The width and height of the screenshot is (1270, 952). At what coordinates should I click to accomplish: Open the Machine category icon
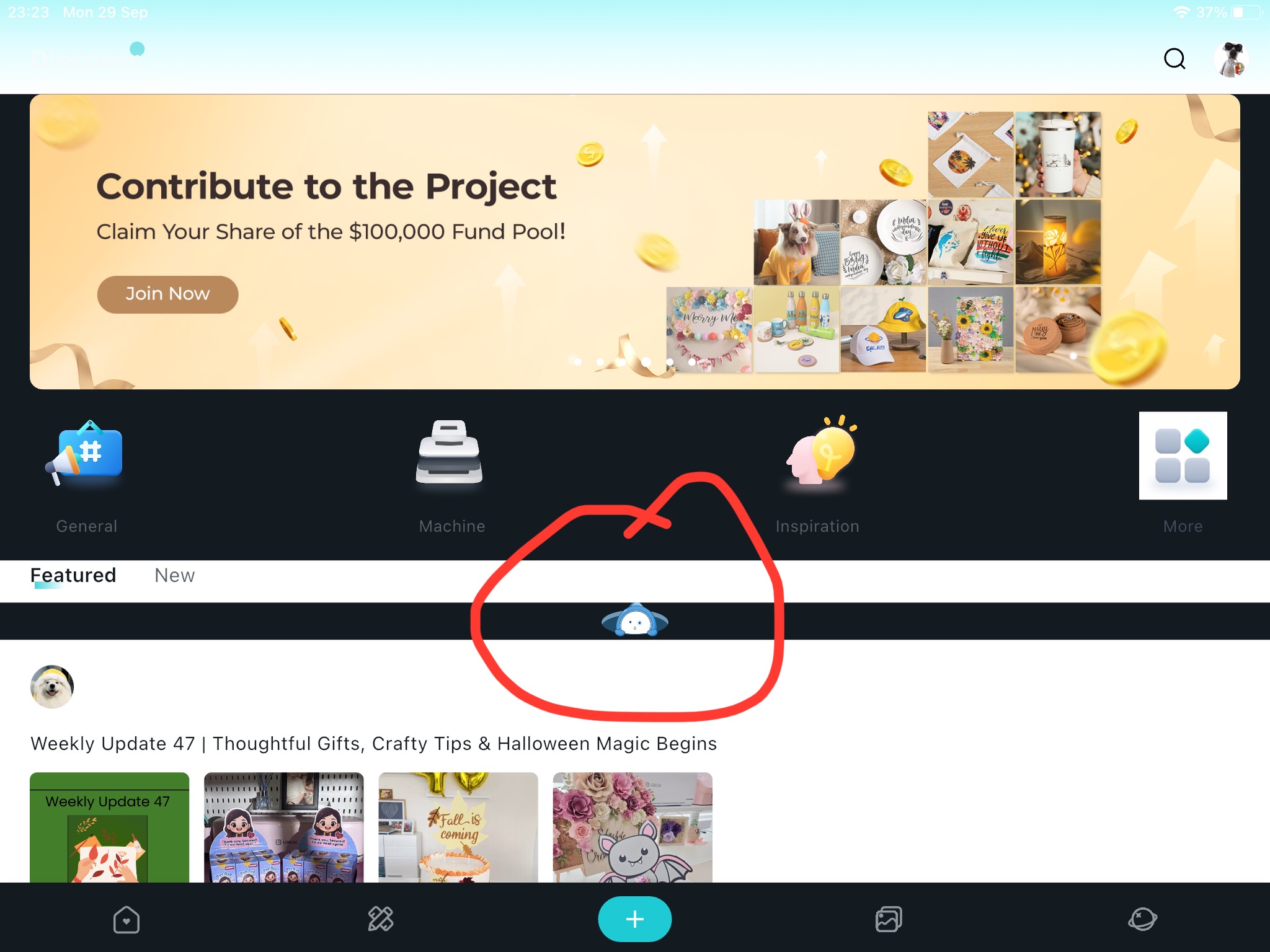pos(450,452)
